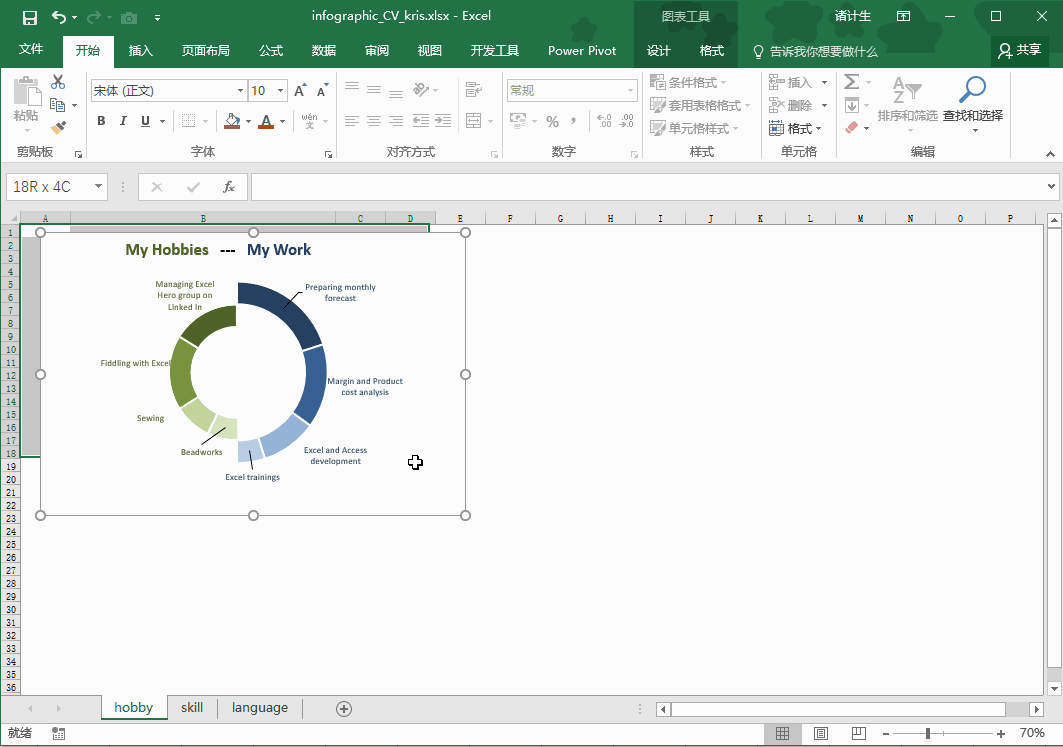
Task: Open Find and Select (查找和选择)
Action: pyautogui.click(x=973, y=103)
